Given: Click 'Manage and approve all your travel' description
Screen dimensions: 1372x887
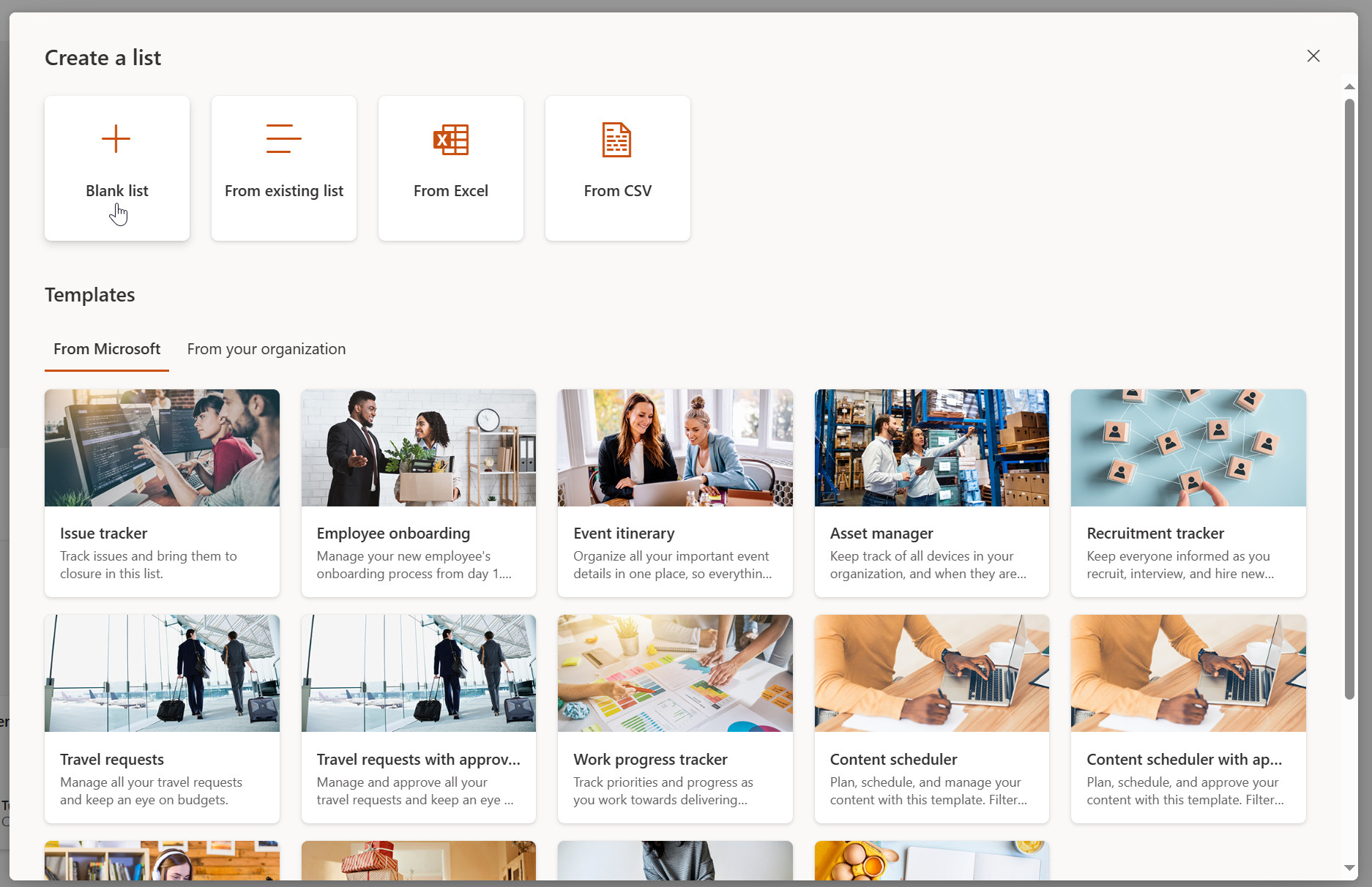Looking at the screenshot, I should (x=414, y=791).
